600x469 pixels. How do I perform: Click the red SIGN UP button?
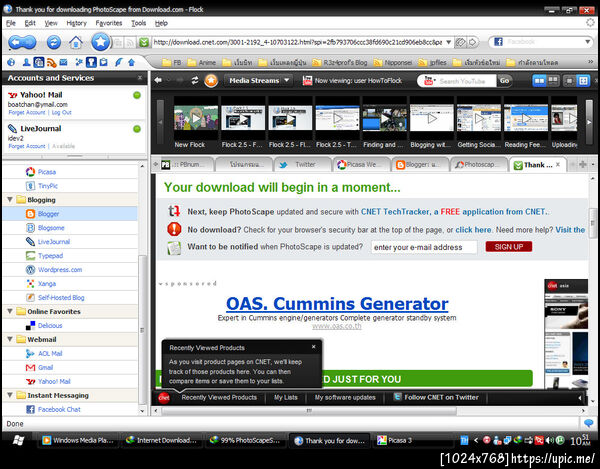509,247
